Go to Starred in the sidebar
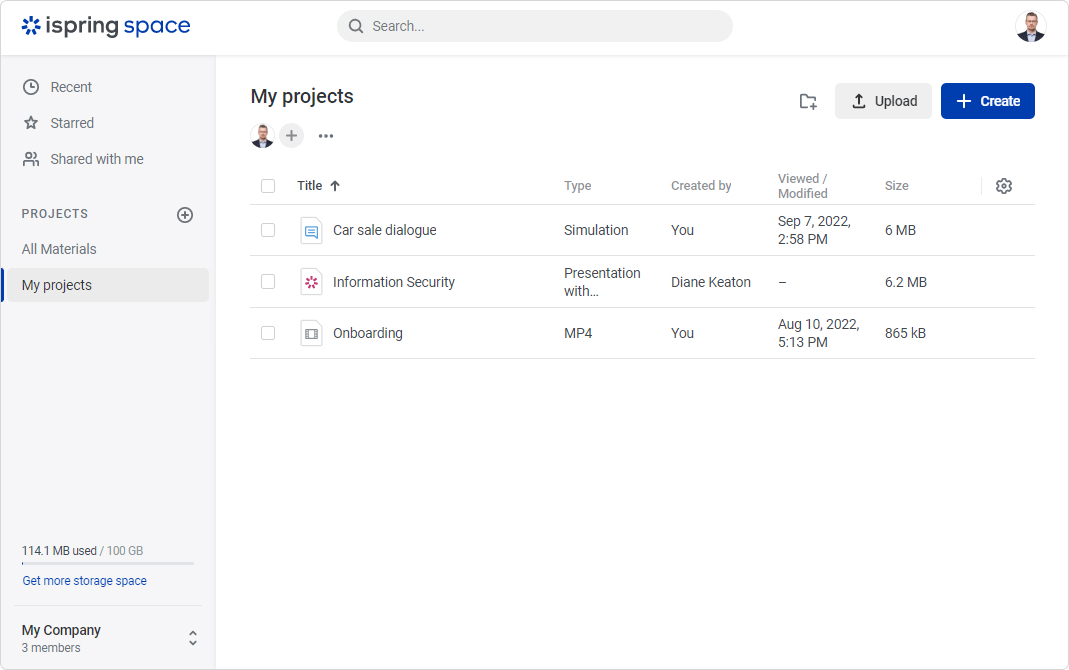 (x=72, y=123)
